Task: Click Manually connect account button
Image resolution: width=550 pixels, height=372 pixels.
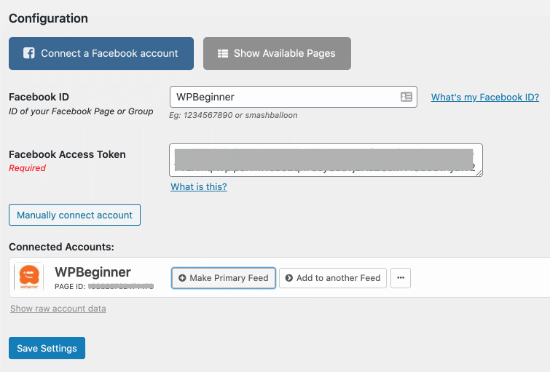Action: coord(75,215)
